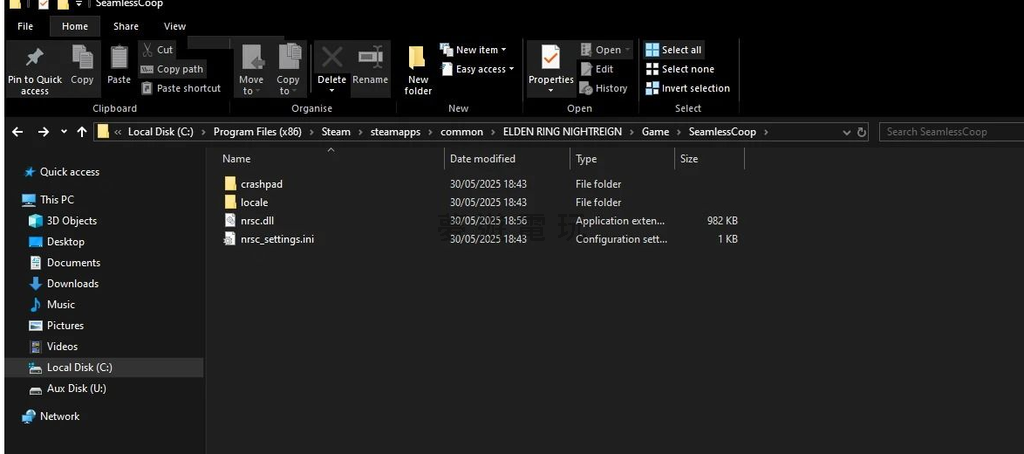Viewport: 1024px width, 454px height.
Task: Open the View ribbon tab
Action: (175, 26)
